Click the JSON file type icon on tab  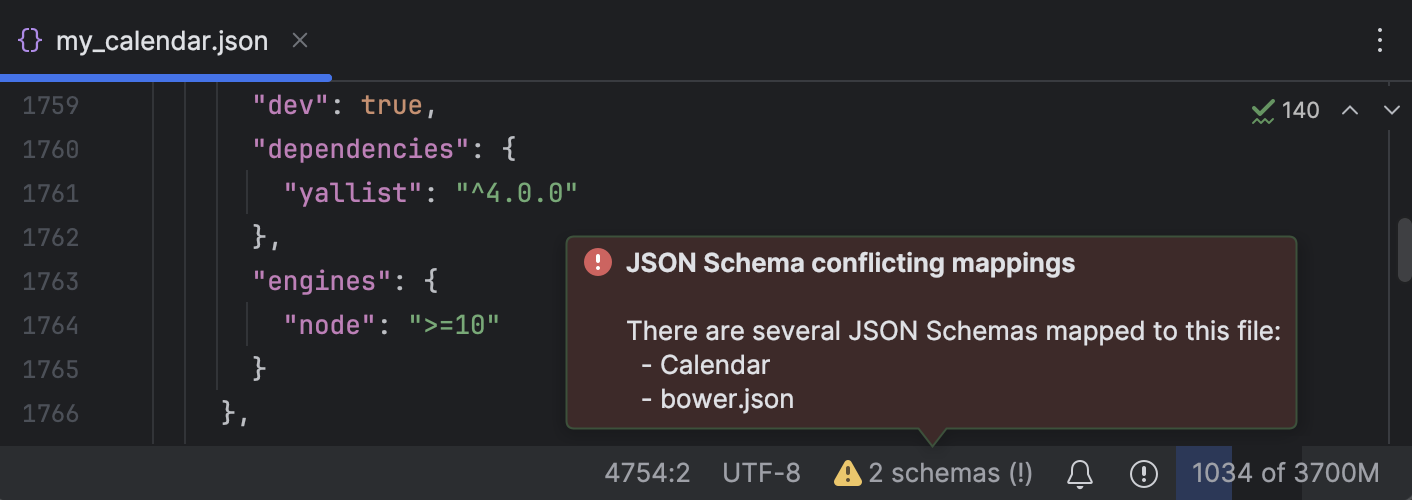[31, 41]
